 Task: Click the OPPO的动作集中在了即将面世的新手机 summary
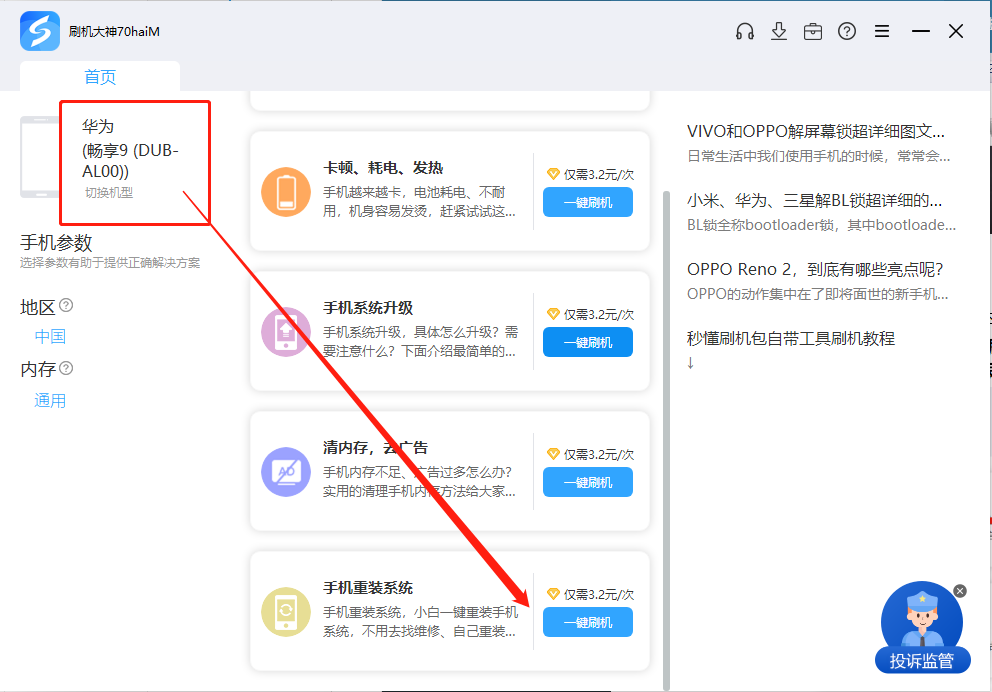pyautogui.click(x=817, y=294)
